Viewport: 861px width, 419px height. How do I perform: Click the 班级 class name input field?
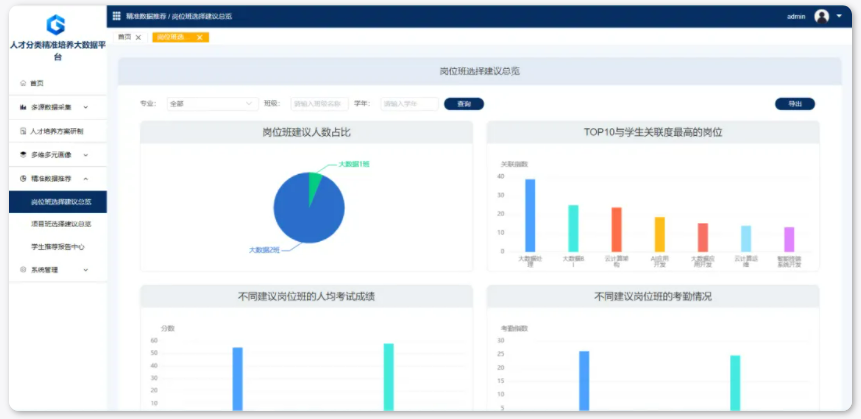tap(319, 103)
